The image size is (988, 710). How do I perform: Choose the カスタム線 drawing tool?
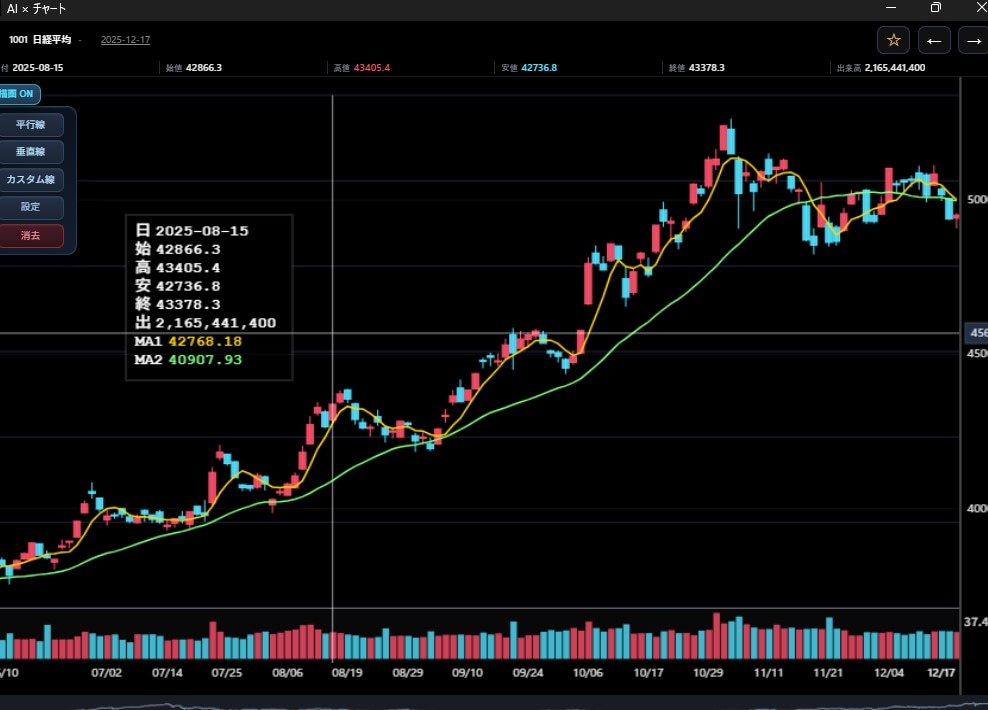(31, 180)
